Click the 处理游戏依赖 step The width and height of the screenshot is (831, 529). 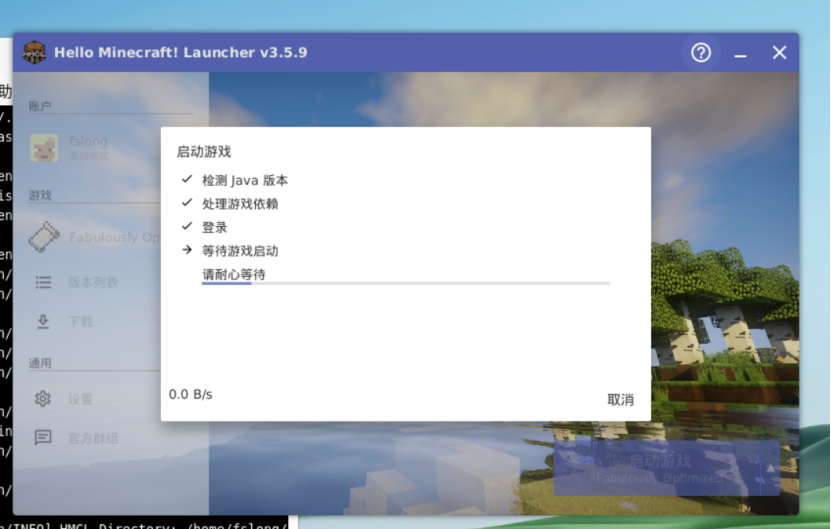click(240, 204)
